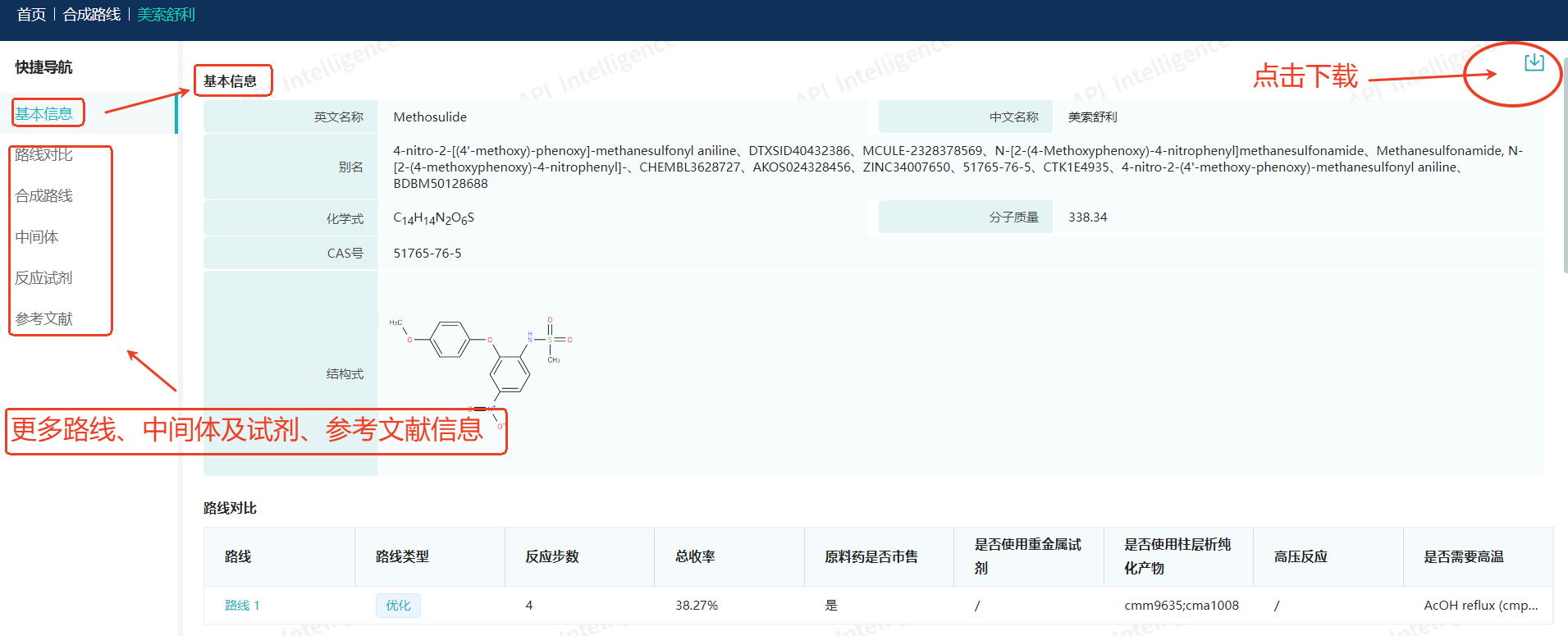Image resolution: width=1568 pixels, height=636 pixels.
Task: Open 合成路线 in the top breadcrumb
Action: [x=92, y=15]
